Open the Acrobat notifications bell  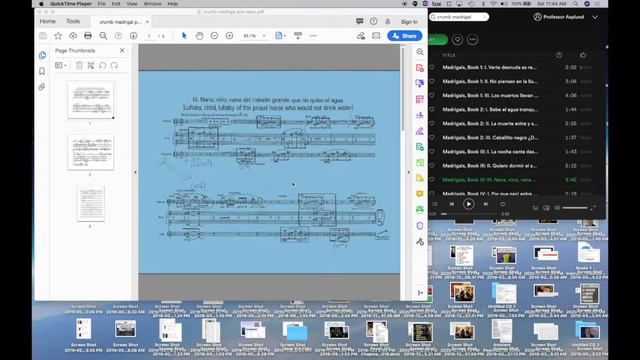click(388, 21)
